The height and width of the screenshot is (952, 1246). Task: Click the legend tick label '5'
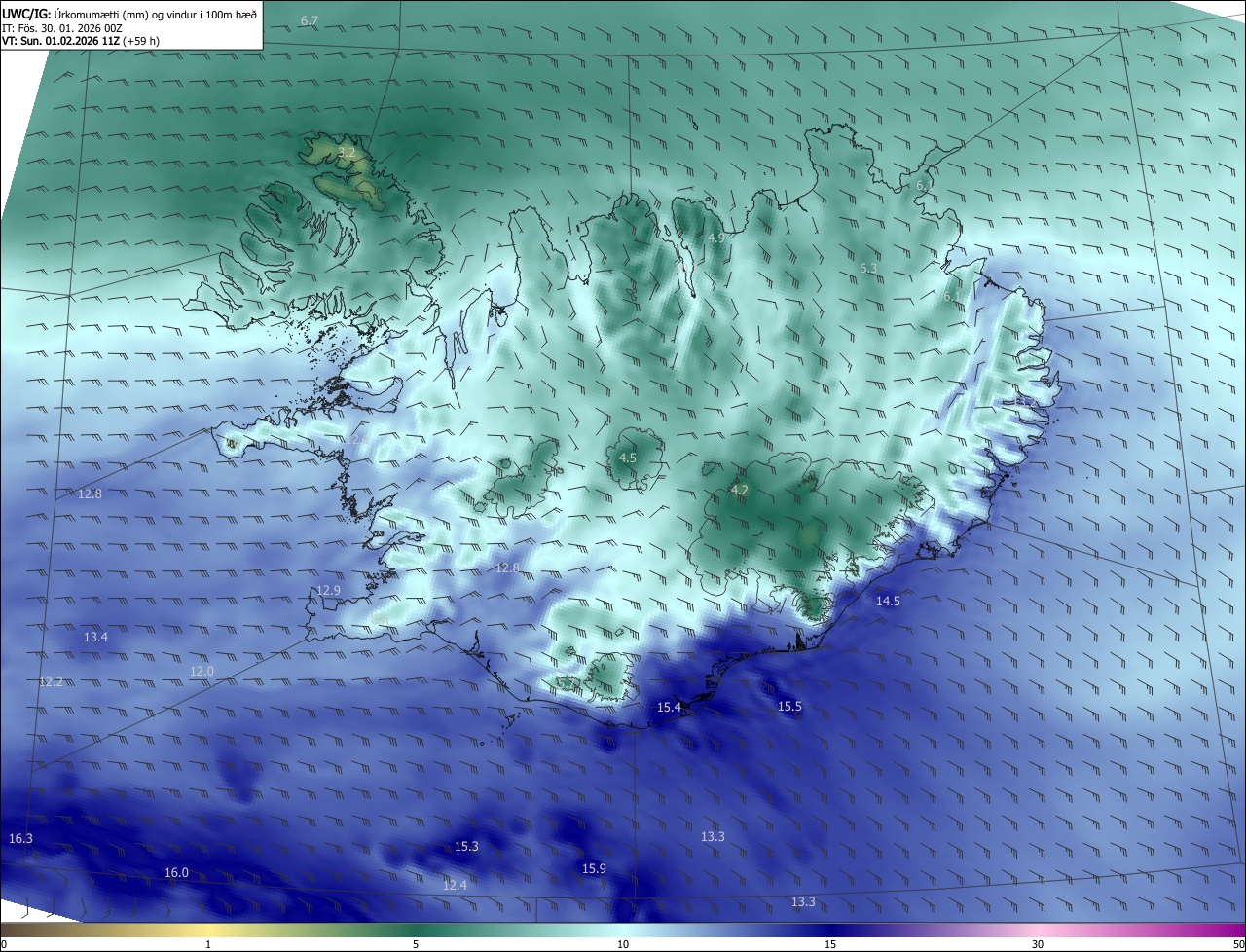click(416, 944)
